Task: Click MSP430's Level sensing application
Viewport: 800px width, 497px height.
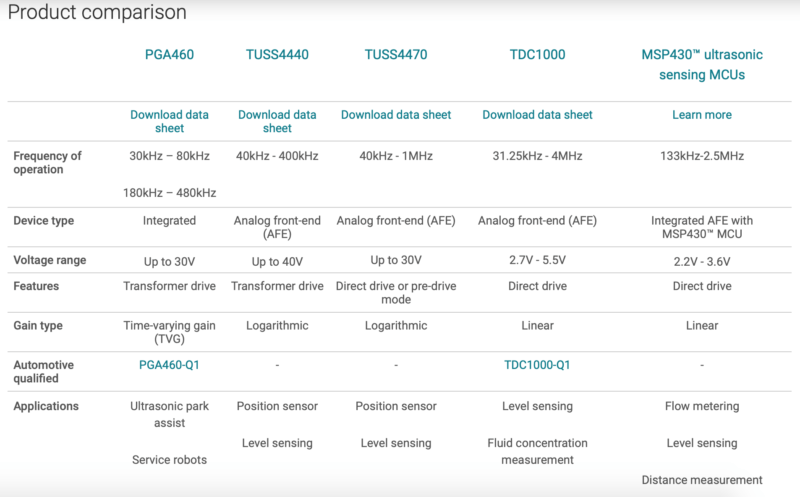Action: [x=702, y=443]
